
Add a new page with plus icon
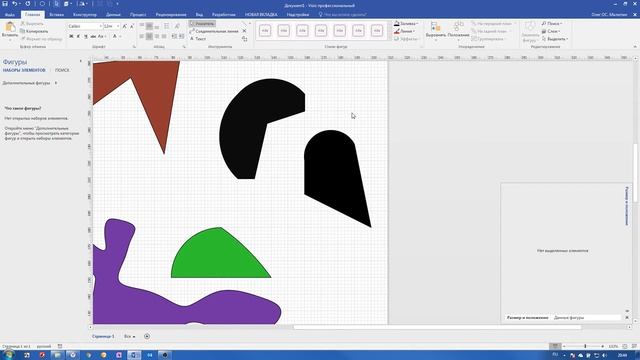(x=147, y=336)
